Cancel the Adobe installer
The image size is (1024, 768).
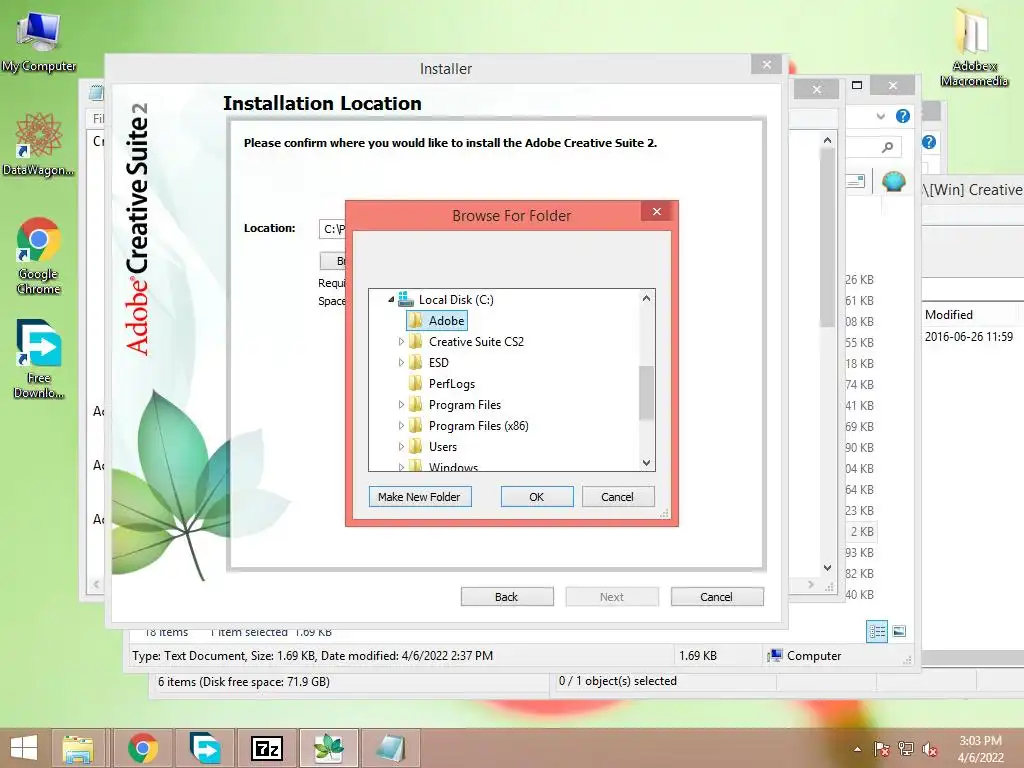tap(716, 597)
